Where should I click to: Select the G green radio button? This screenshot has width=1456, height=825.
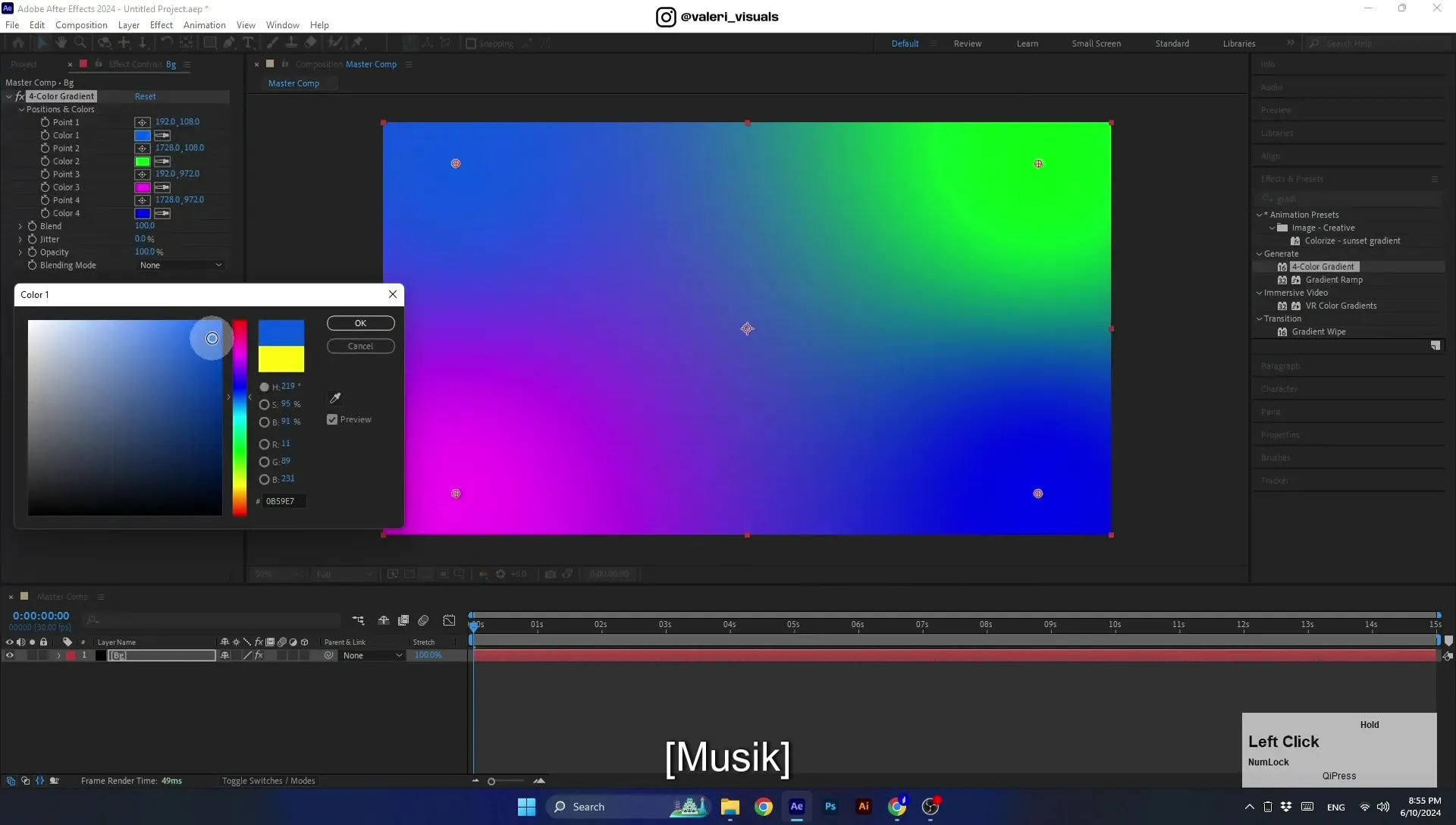[264, 462]
